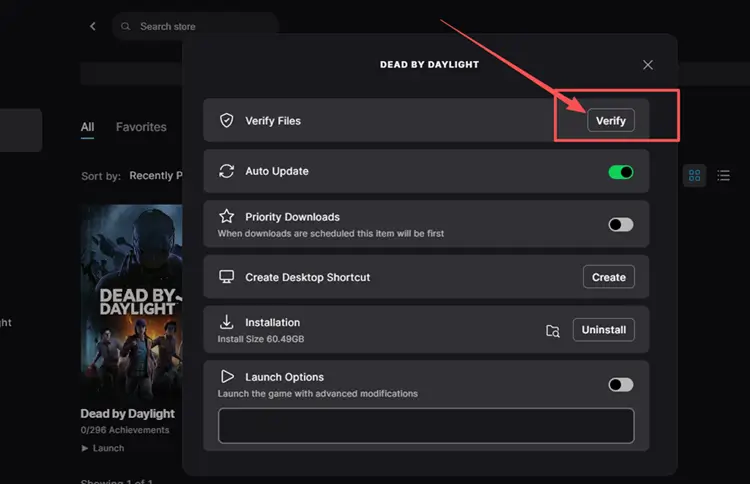Screen dimensions: 750x484
Task: Click the Priority Downloads star icon
Action: 226,217
